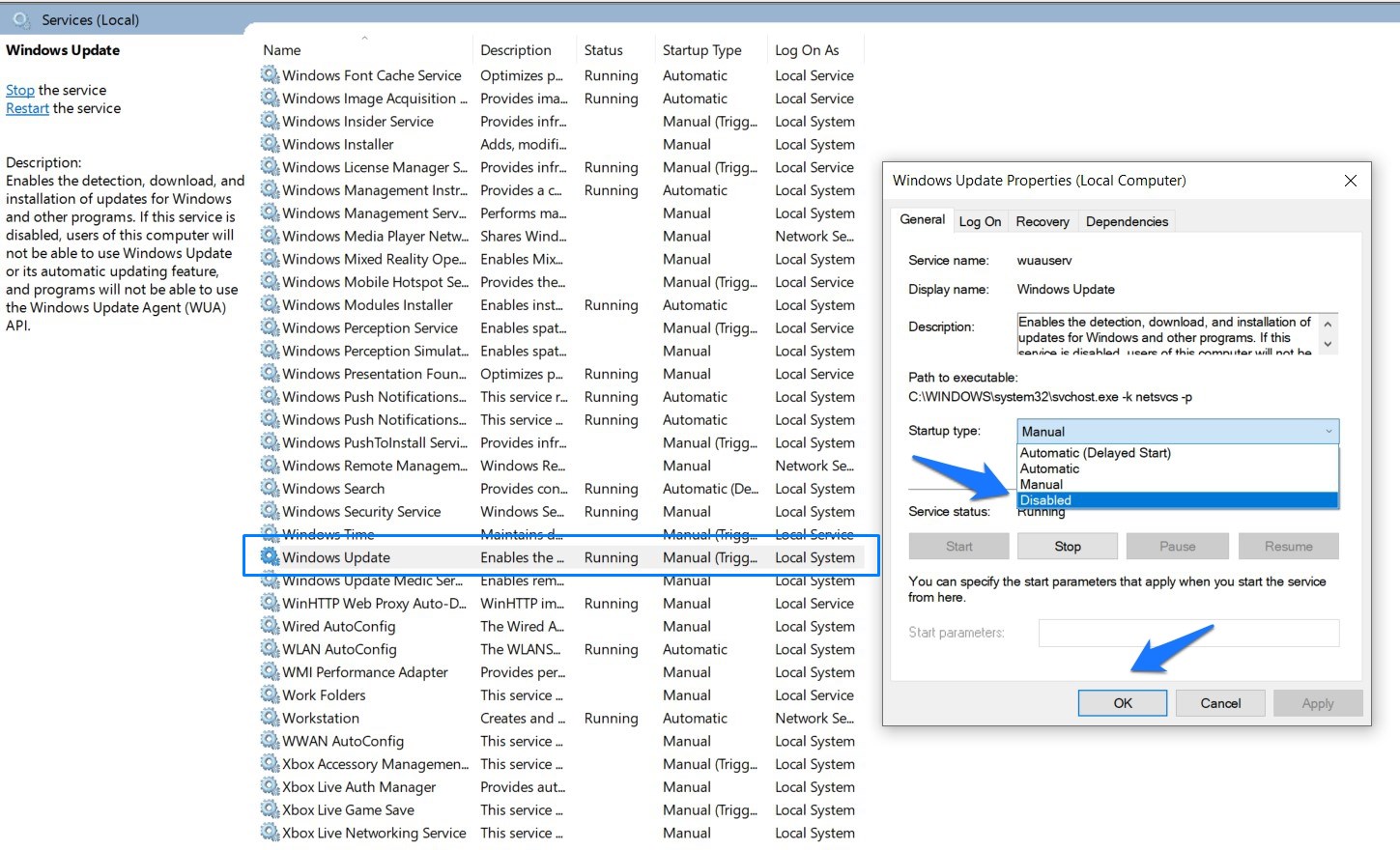
Task: Click the gear icon next to Windows Search
Action: 270,488
